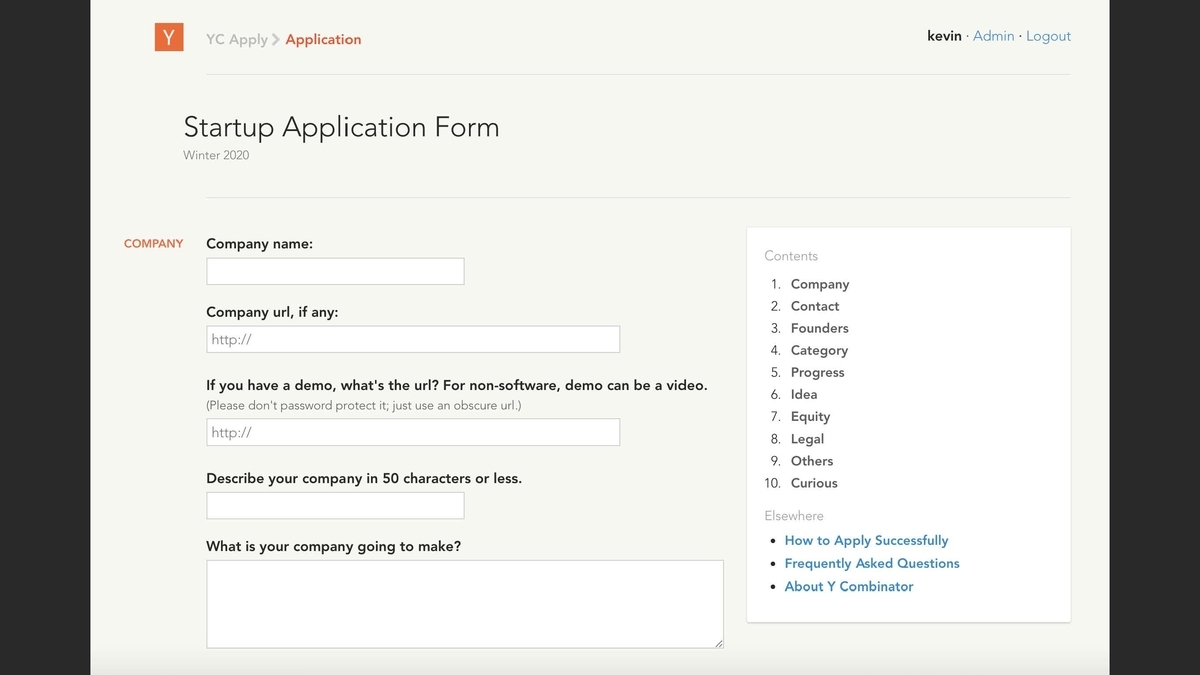The image size is (1200, 675).
Task: Jump to Idea section in Contents
Action: [x=804, y=394]
